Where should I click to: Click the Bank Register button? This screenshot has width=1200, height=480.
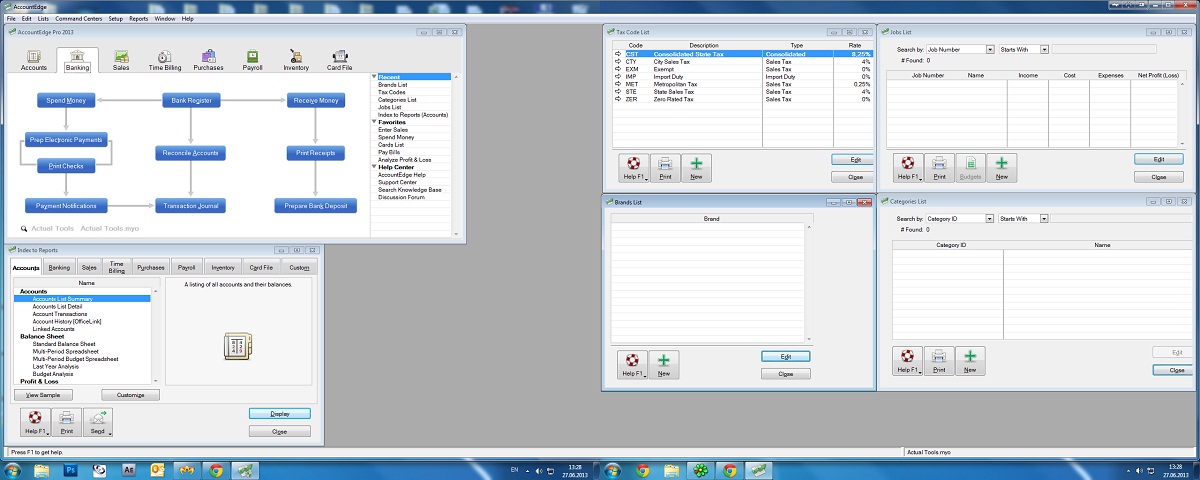(191, 101)
